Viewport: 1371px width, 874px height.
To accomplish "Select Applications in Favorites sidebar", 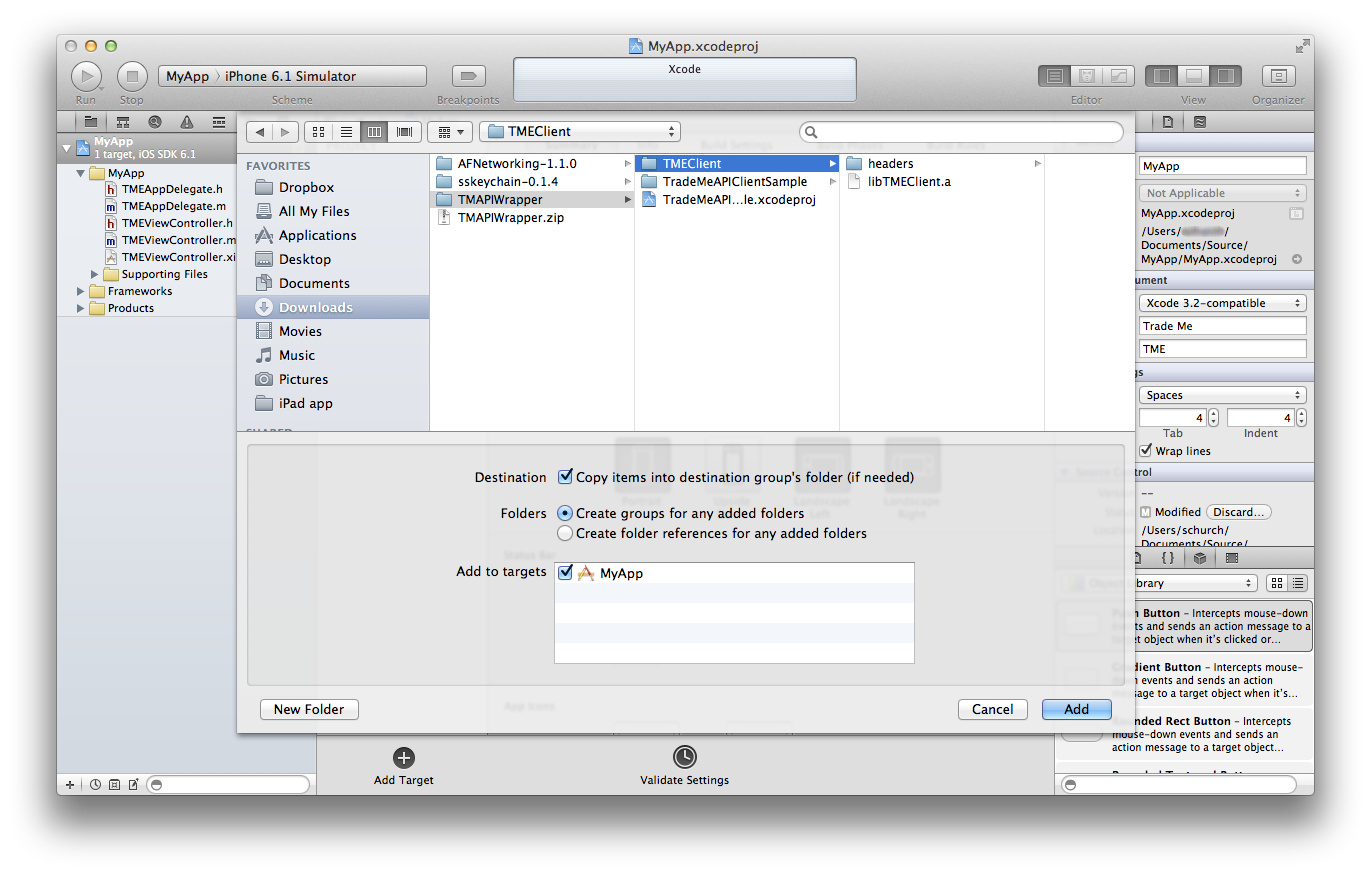I will tap(333, 235).
